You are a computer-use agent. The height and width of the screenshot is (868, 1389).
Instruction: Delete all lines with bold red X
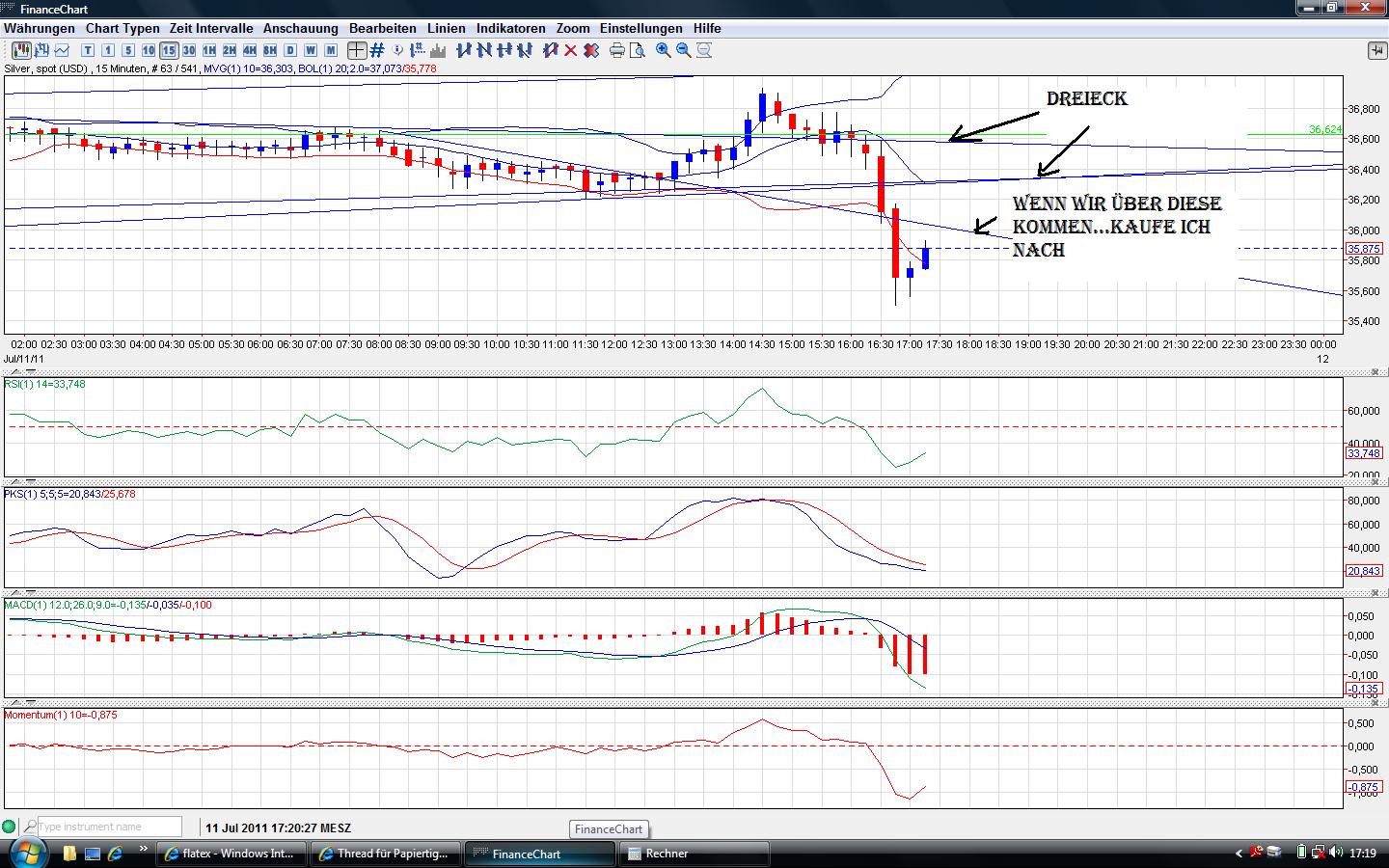pyautogui.click(x=591, y=50)
